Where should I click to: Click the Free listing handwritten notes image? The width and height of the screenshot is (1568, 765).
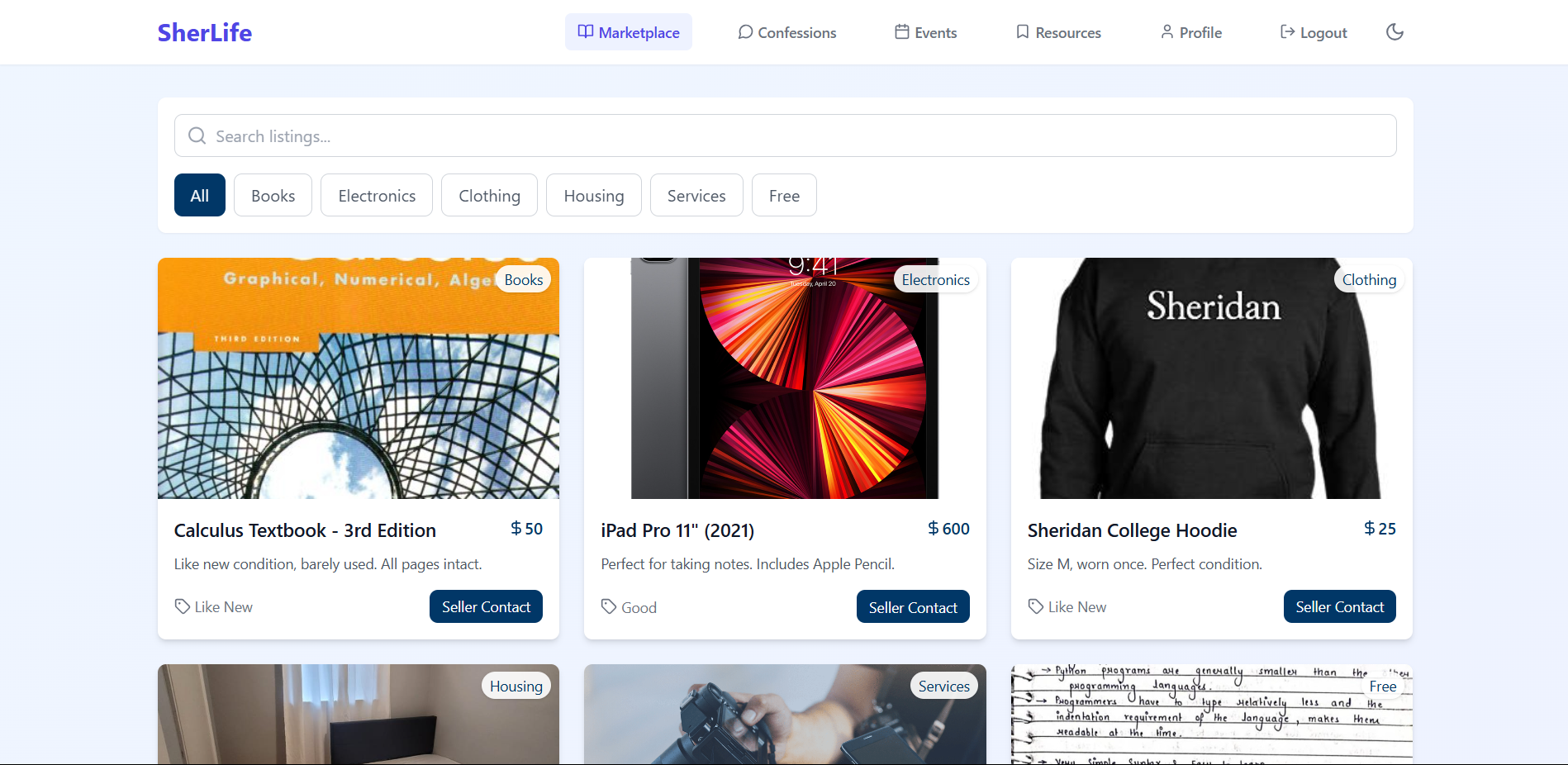tap(1212, 715)
